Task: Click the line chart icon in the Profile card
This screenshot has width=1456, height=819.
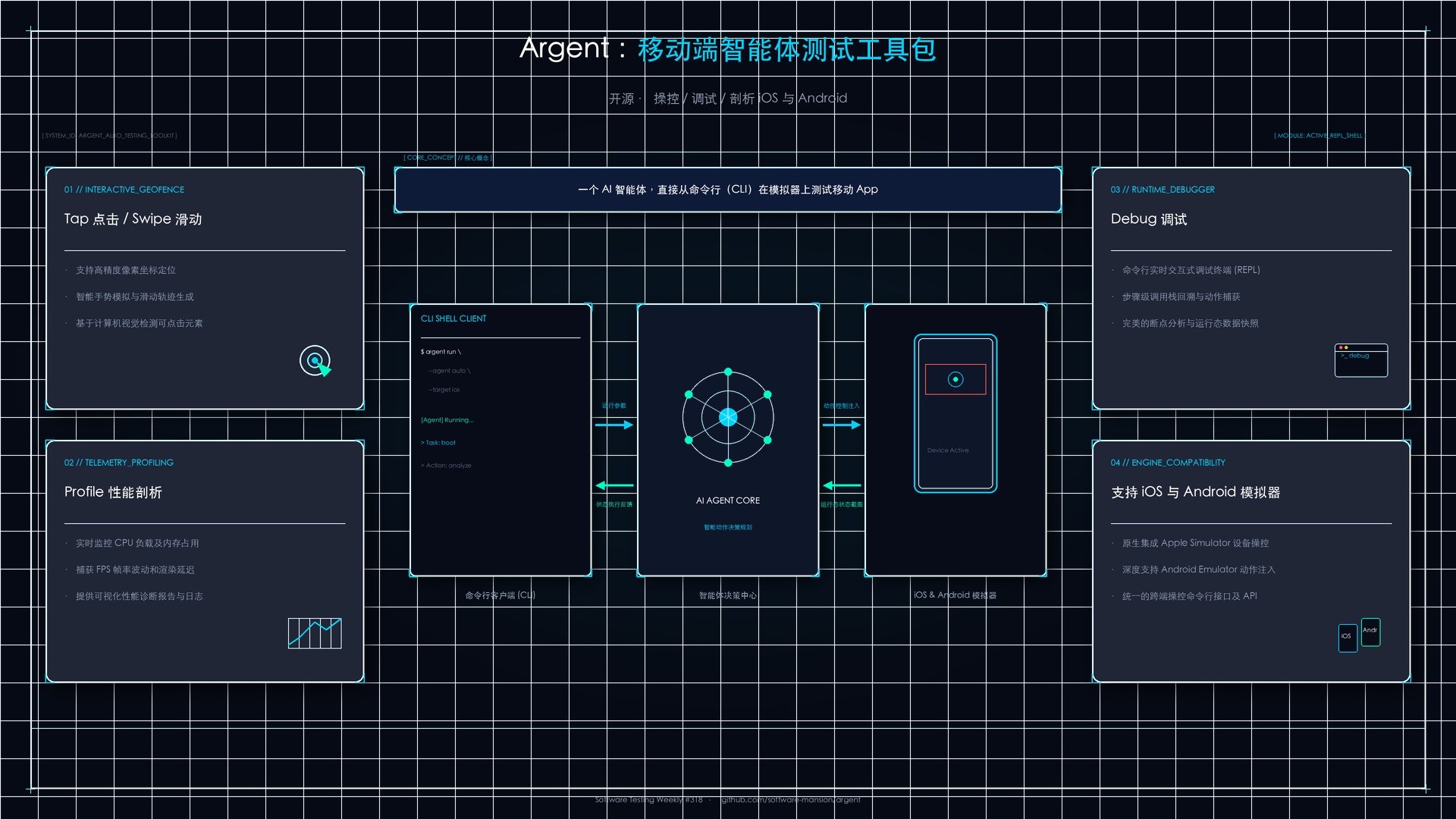Action: 315,633
